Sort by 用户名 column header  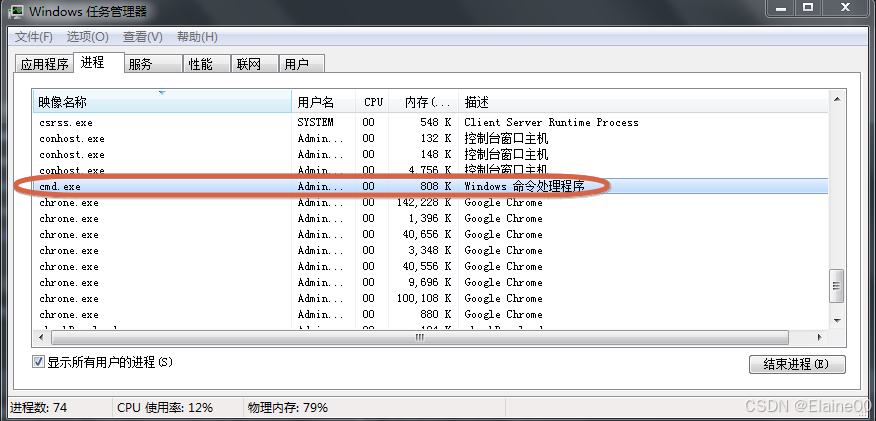tap(323, 102)
